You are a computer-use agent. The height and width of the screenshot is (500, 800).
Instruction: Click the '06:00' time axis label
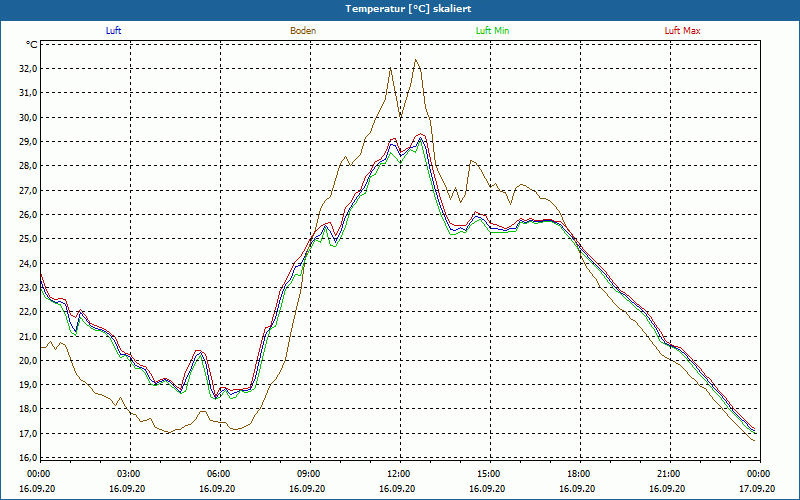217,474
